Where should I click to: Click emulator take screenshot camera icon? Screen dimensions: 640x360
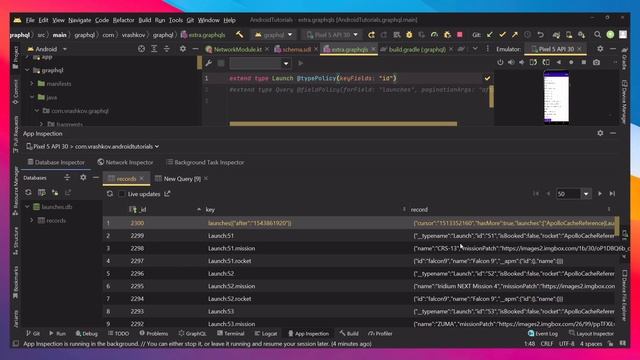596,62
